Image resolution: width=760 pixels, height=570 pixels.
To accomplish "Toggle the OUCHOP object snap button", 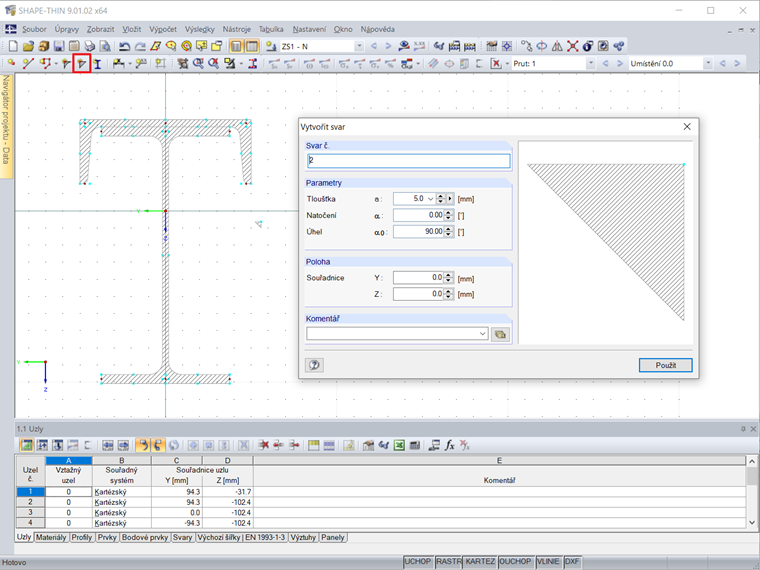I will click(515, 561).
